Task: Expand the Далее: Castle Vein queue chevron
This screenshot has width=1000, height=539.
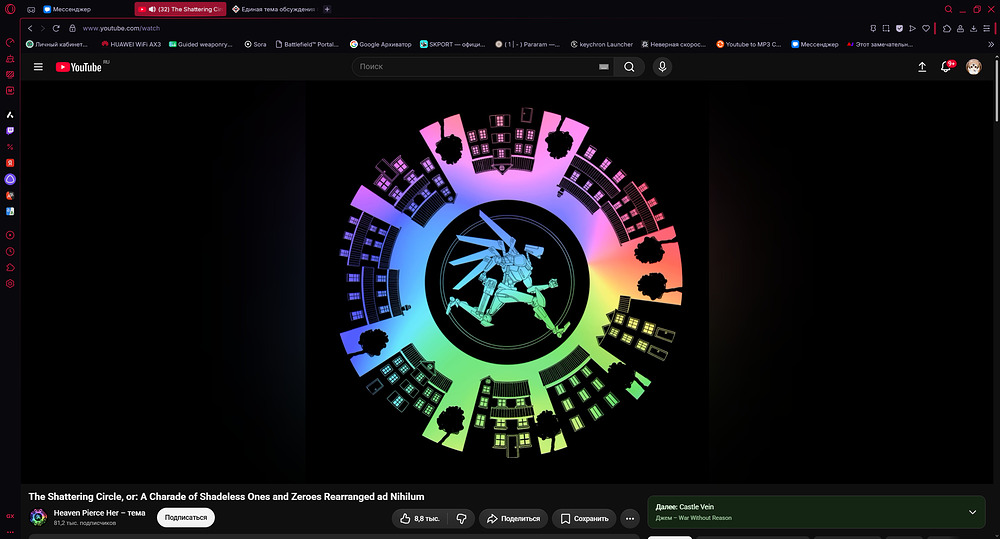Action: click(x=973, y=512)
